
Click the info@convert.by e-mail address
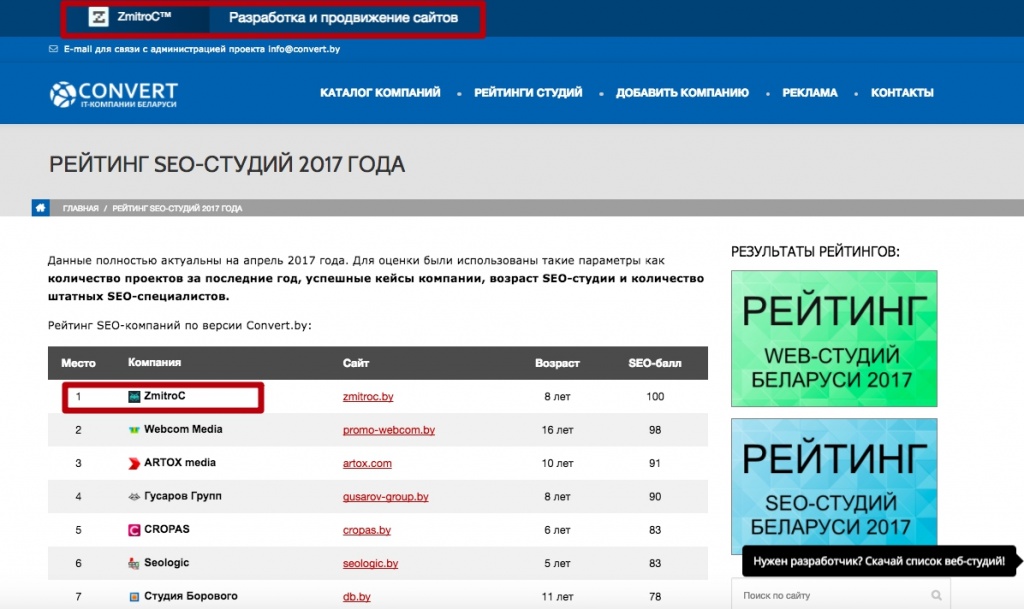click(x=304, y=49)
